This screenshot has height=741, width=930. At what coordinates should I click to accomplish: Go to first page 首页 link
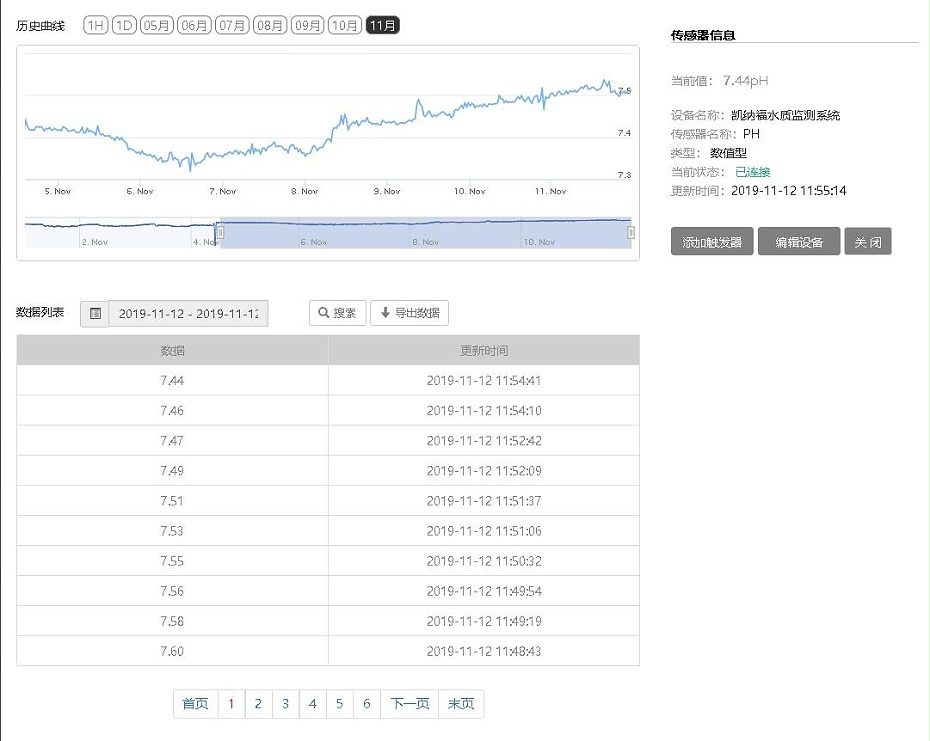195,704
